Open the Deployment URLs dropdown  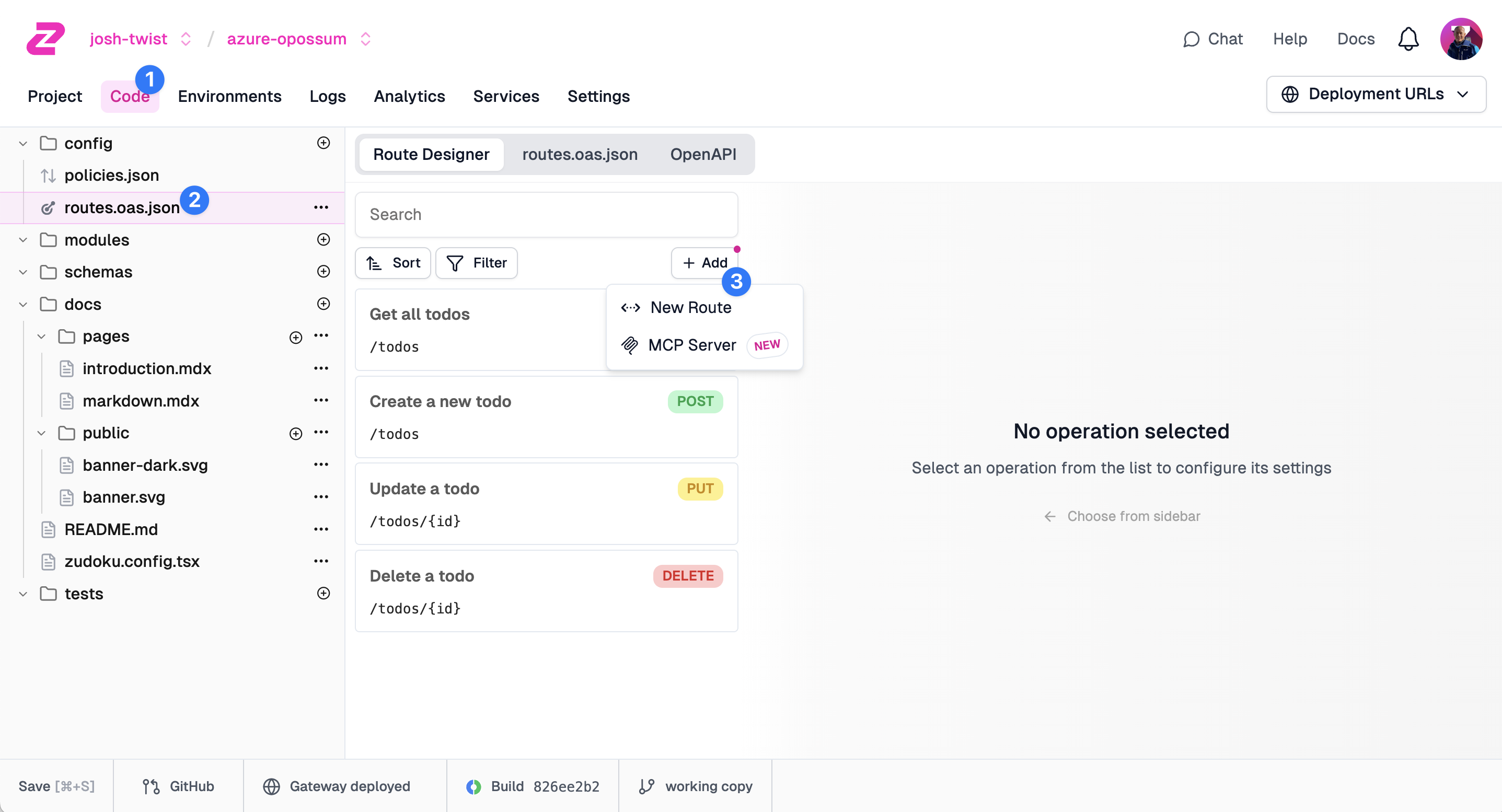1376,95
